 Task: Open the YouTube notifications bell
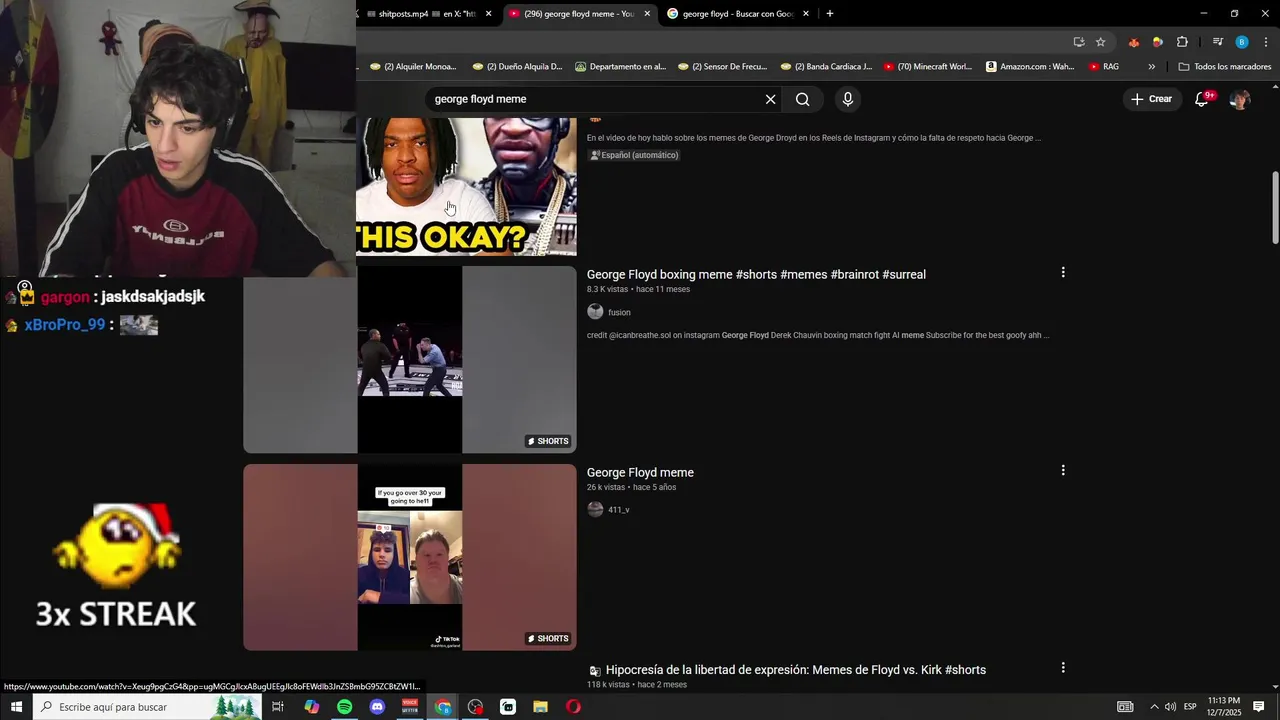click(x=1203, y=99)
